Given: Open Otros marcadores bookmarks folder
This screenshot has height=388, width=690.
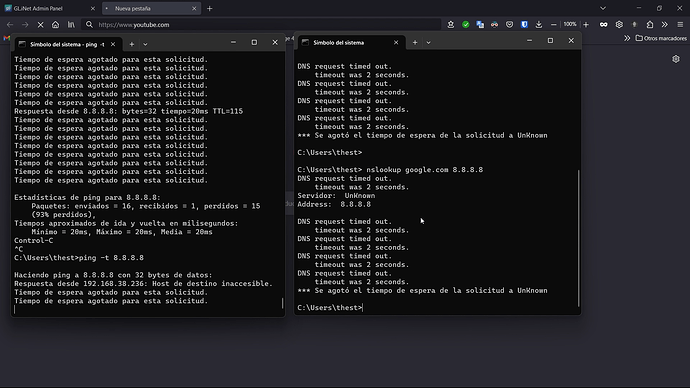Looking at the screenshot, I should click(661, 38).
